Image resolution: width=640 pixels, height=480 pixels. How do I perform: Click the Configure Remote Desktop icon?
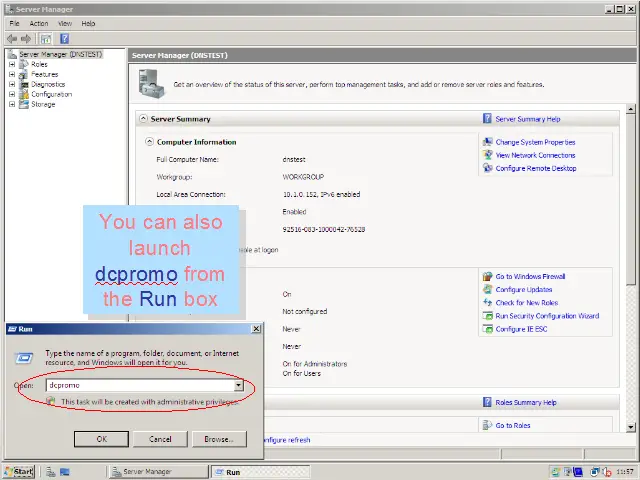(x=487, y=168)
